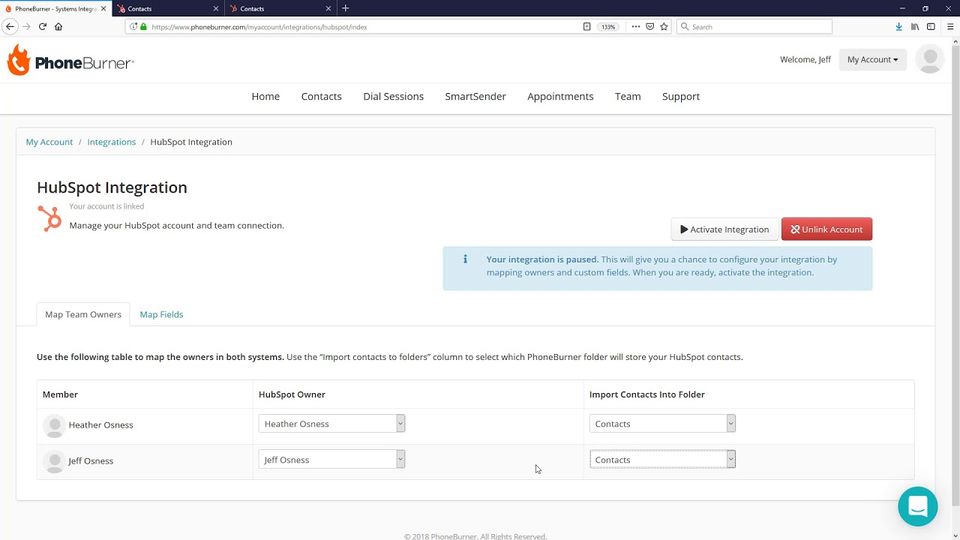This screenshot has width=960, height=540.
Task: Click the HubSpot Integration page heading
Action: [112, 187]
